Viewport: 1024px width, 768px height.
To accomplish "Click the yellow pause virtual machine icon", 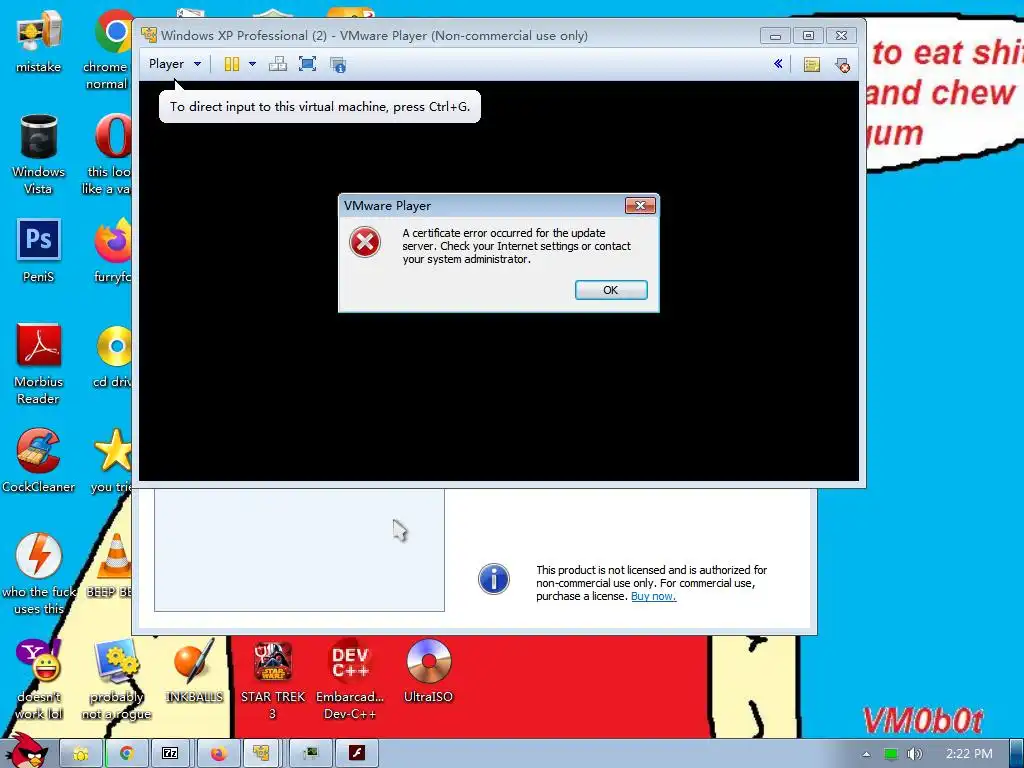I will (232, 64).
